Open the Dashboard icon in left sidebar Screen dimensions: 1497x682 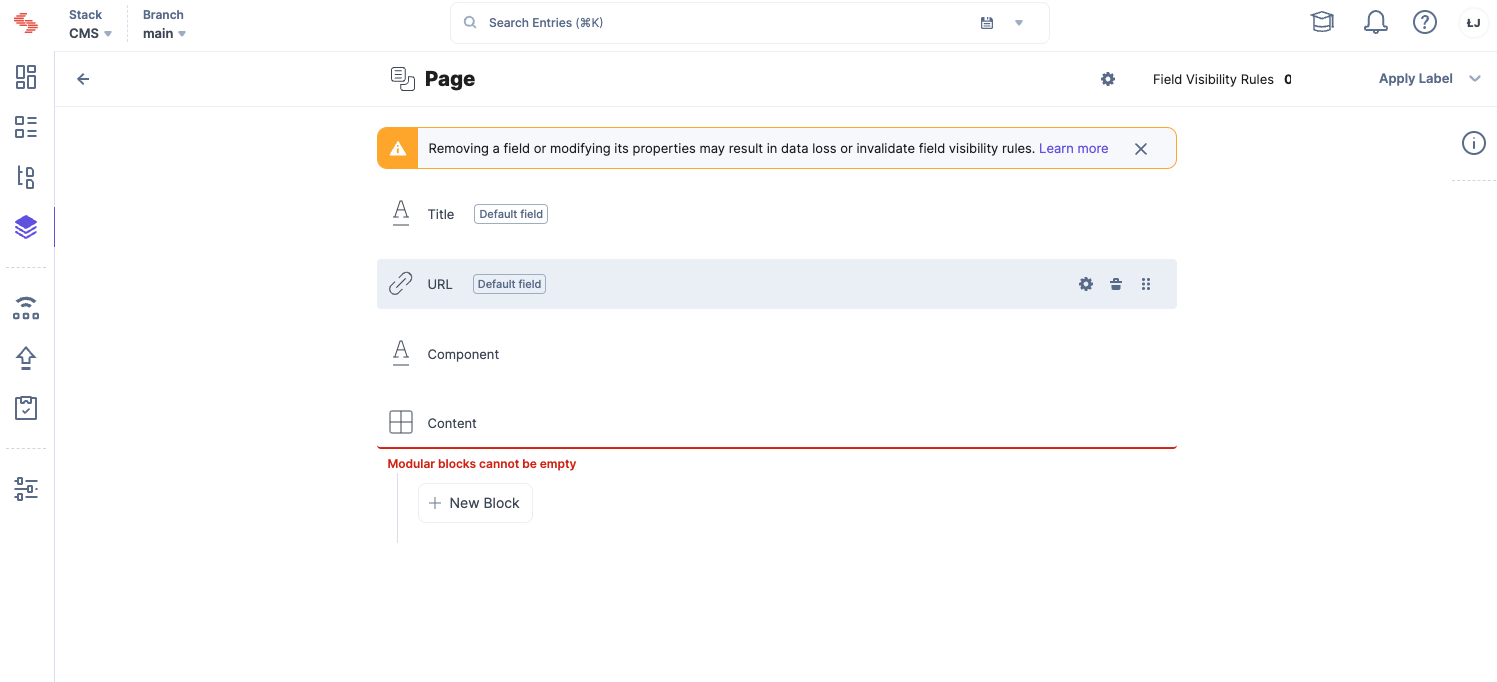(x=26, y=77)
